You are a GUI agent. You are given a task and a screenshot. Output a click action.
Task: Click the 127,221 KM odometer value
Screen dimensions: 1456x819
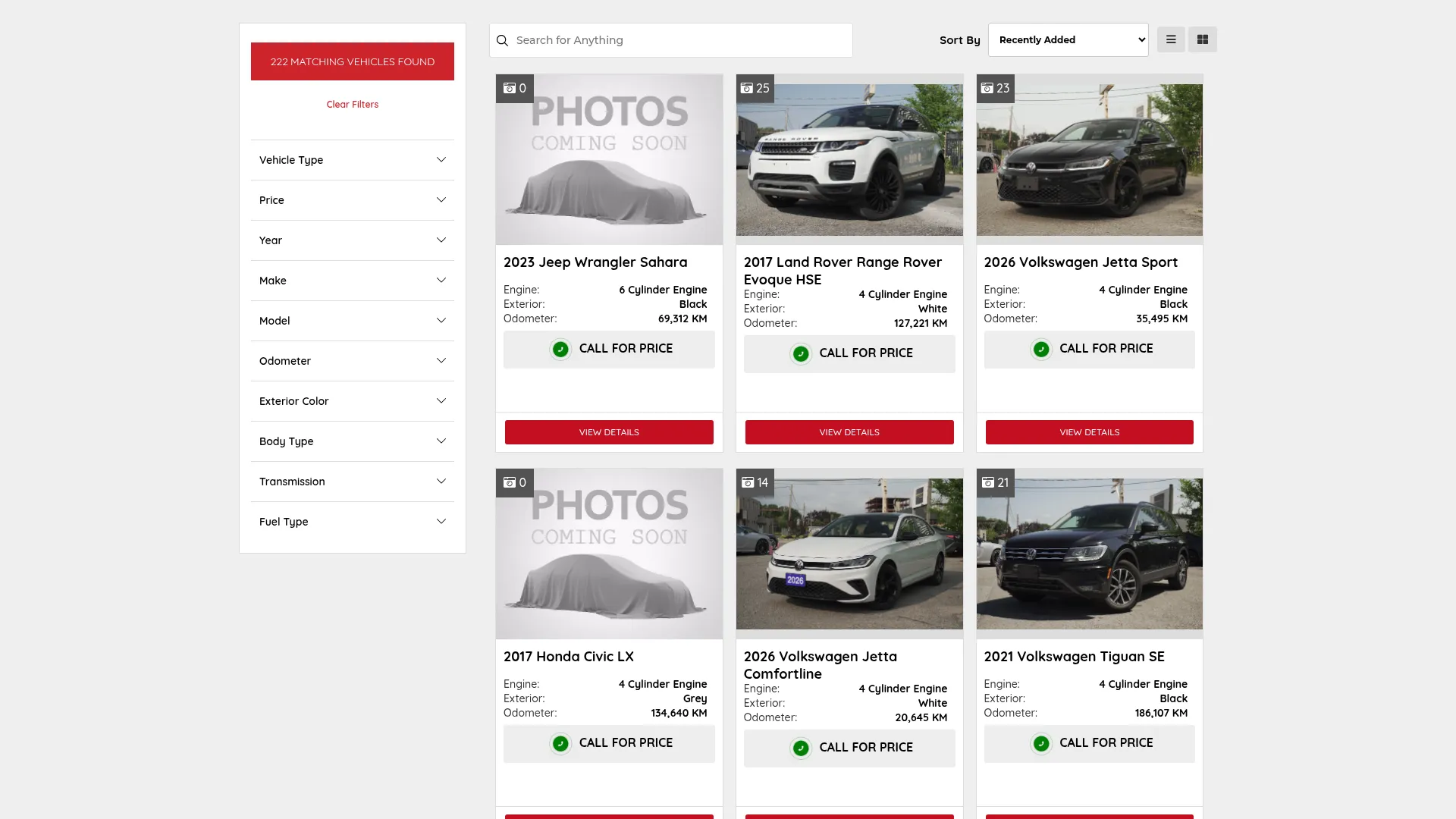921,324
